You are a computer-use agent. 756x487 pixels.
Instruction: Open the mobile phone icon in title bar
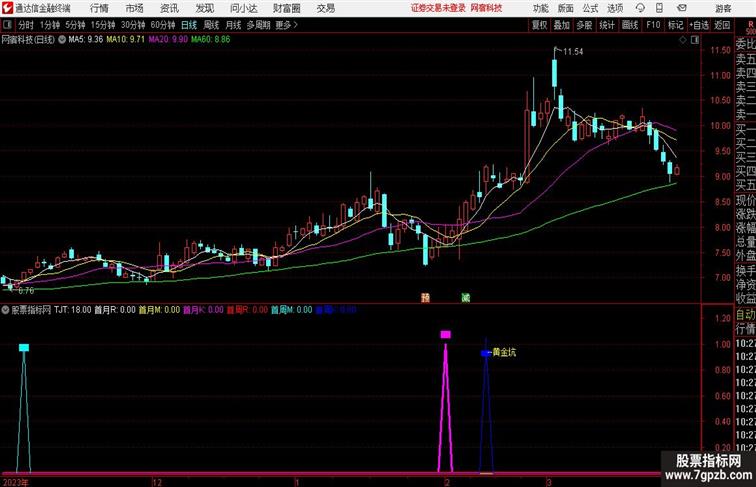(x=659, y=8)
